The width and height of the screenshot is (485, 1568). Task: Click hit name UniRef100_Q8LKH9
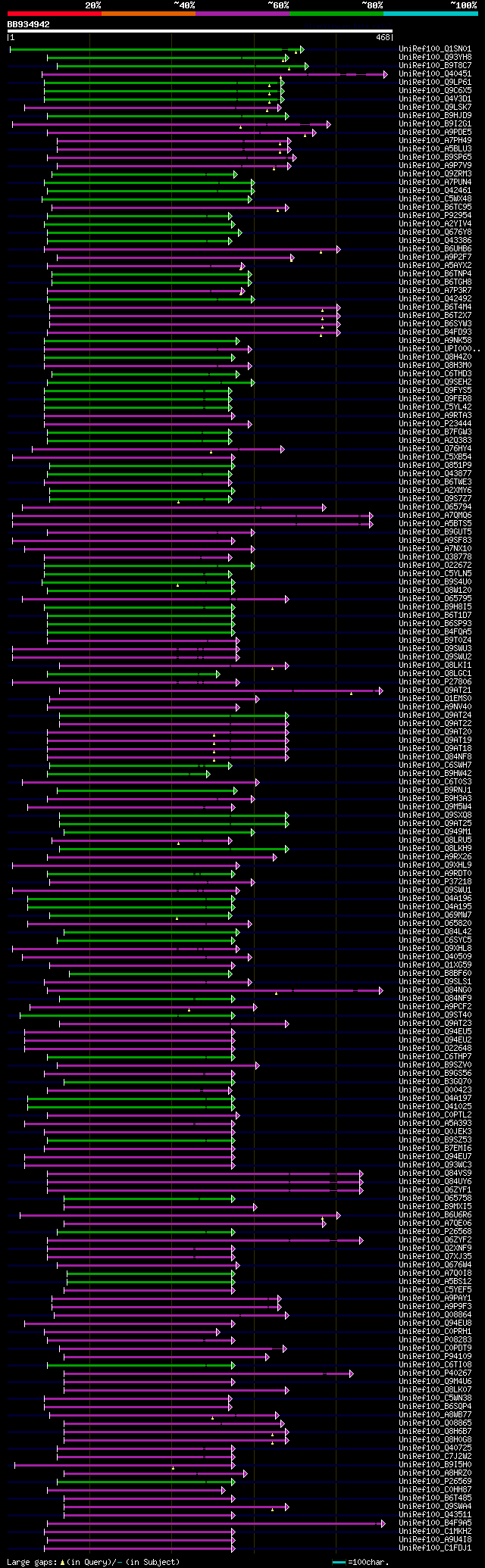[435, 848]
